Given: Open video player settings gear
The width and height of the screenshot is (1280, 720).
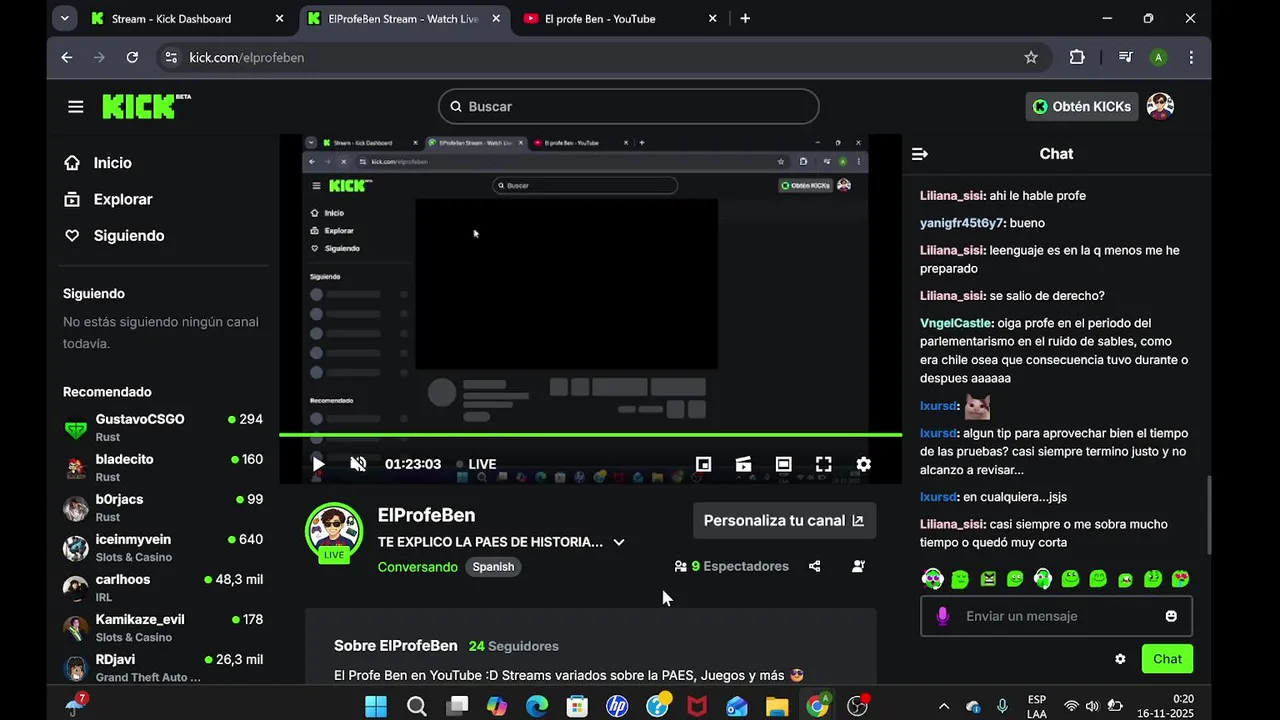Looking at the screenshot, I should tap(863, 464).
